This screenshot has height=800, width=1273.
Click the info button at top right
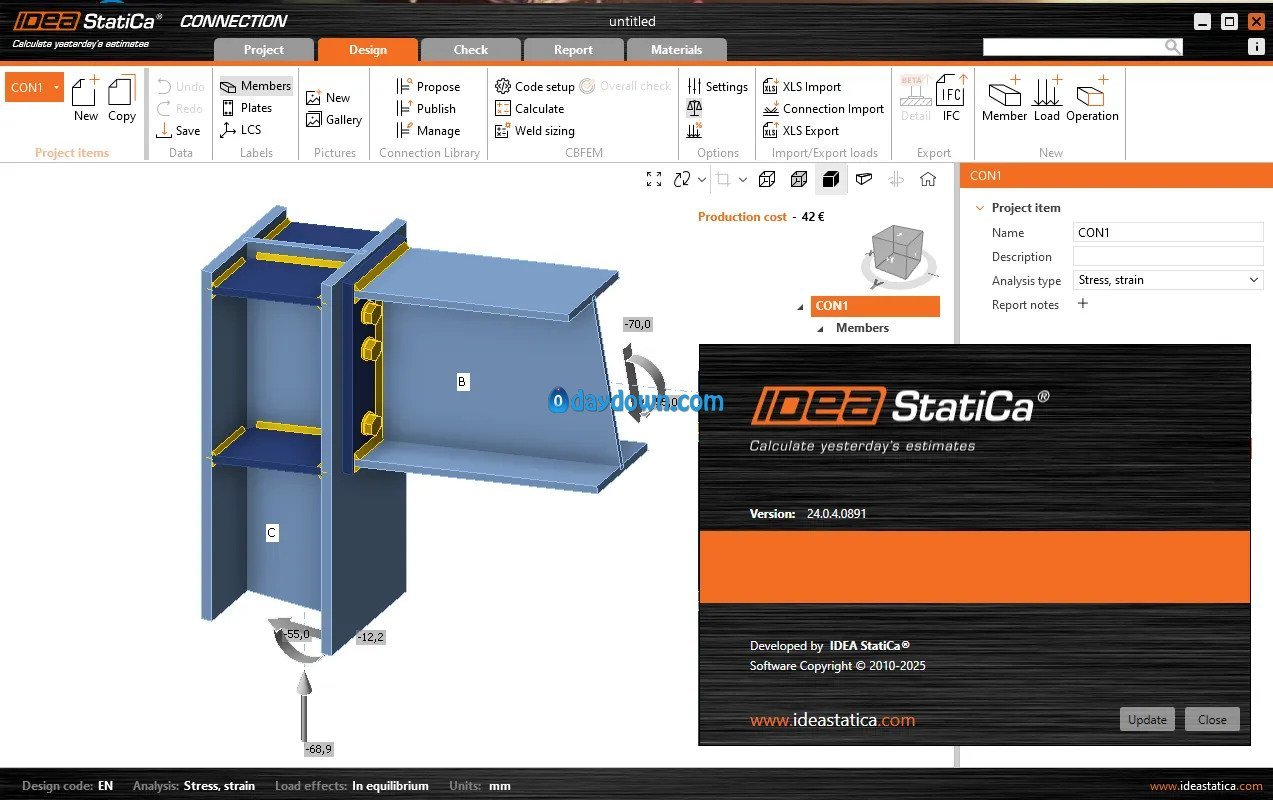1256,46
